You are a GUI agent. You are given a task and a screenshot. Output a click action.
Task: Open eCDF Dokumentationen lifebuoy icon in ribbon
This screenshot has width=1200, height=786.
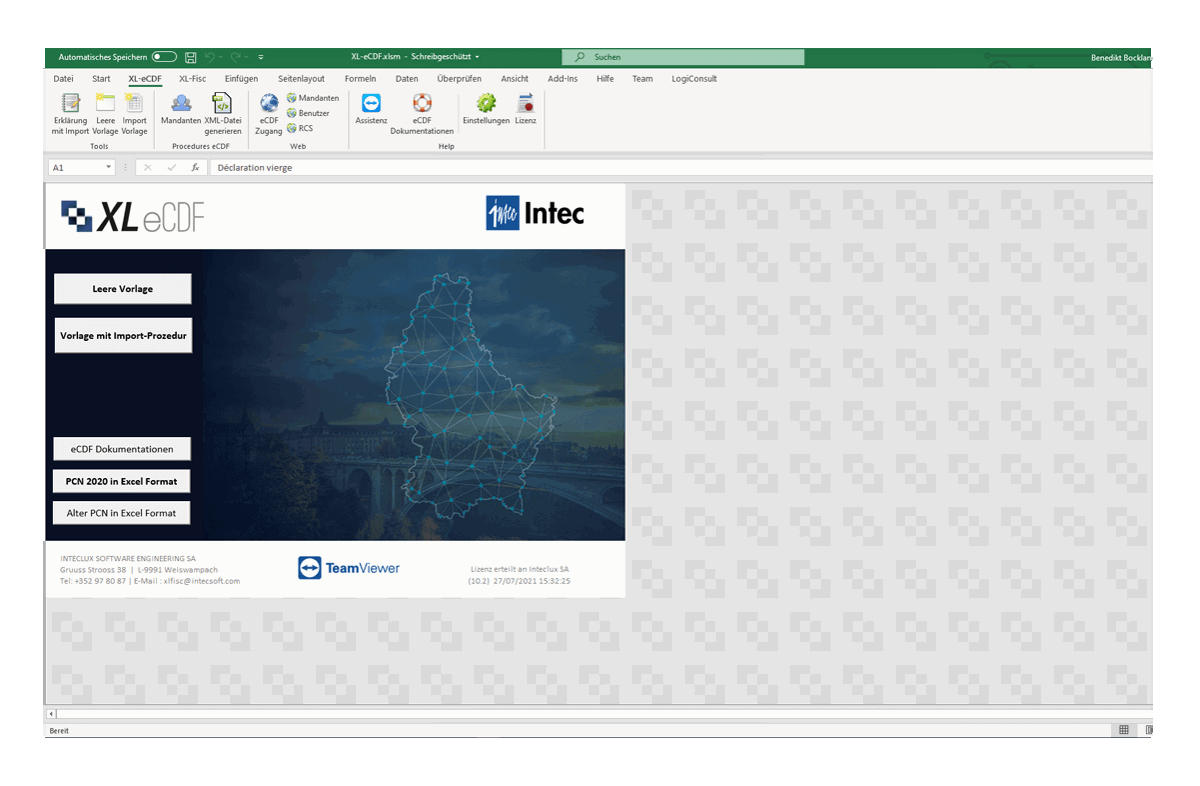tap(422, 104)
